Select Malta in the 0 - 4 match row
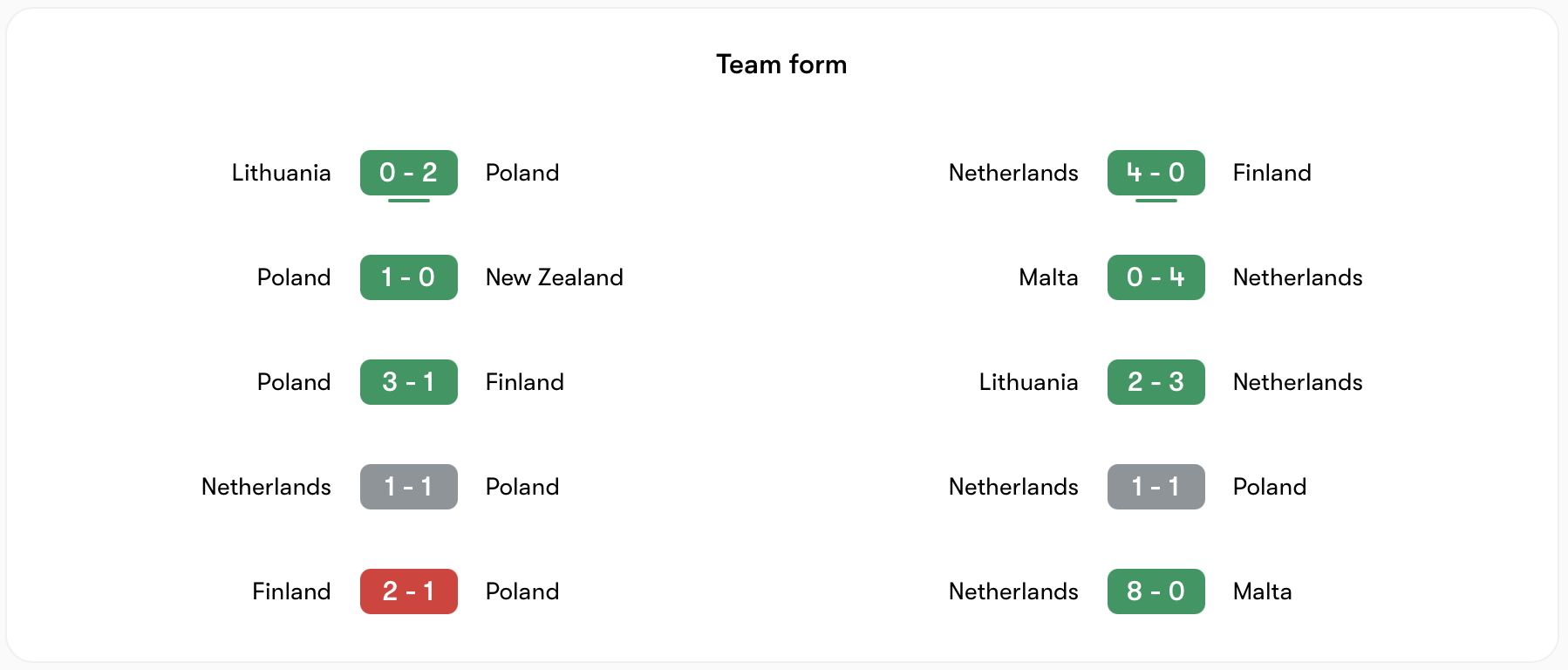The width and height of the screenshot is (1568, 670). [1048, 277]
